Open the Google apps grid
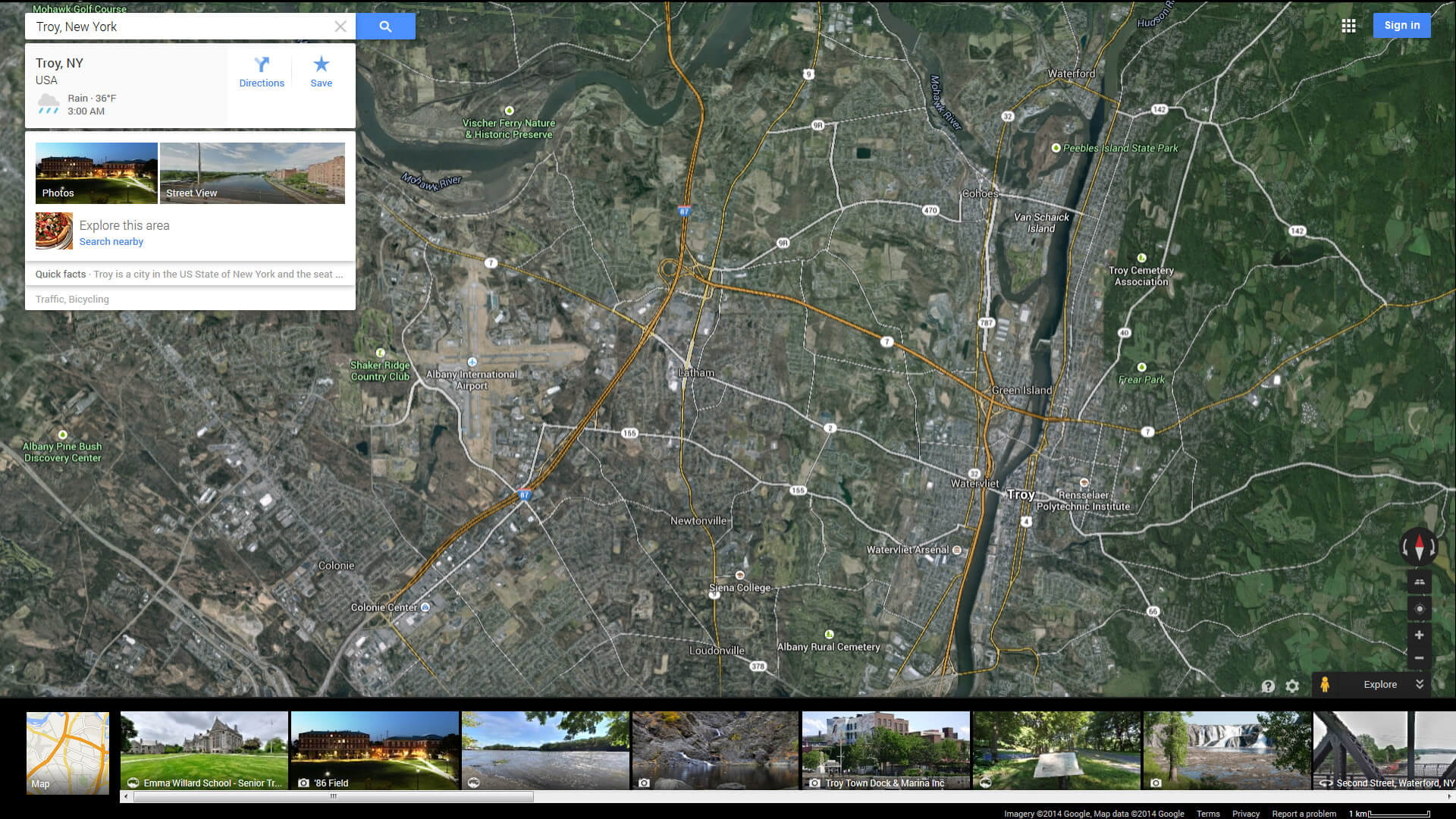Image resolution: width=1456 pixels, height=819 pixels. pyautogui.click(x=1348, y=26)
